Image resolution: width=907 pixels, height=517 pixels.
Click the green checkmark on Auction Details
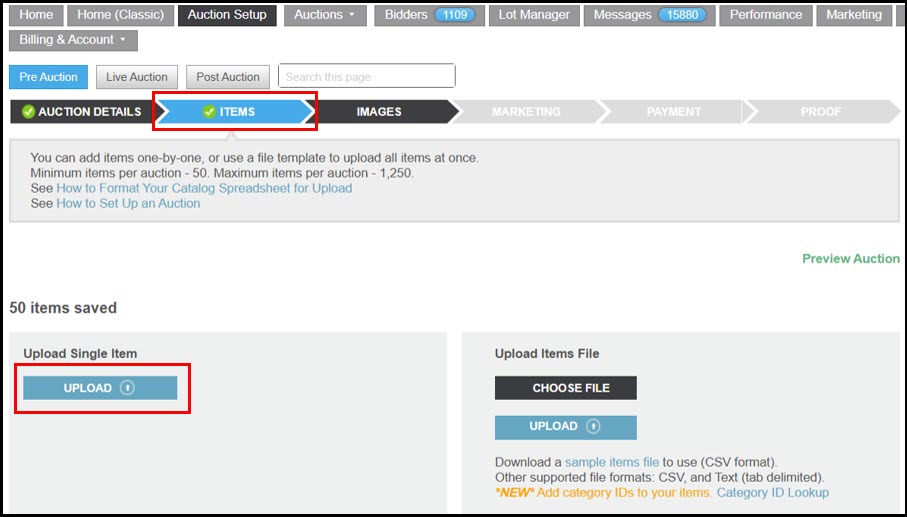pos(28,112)
